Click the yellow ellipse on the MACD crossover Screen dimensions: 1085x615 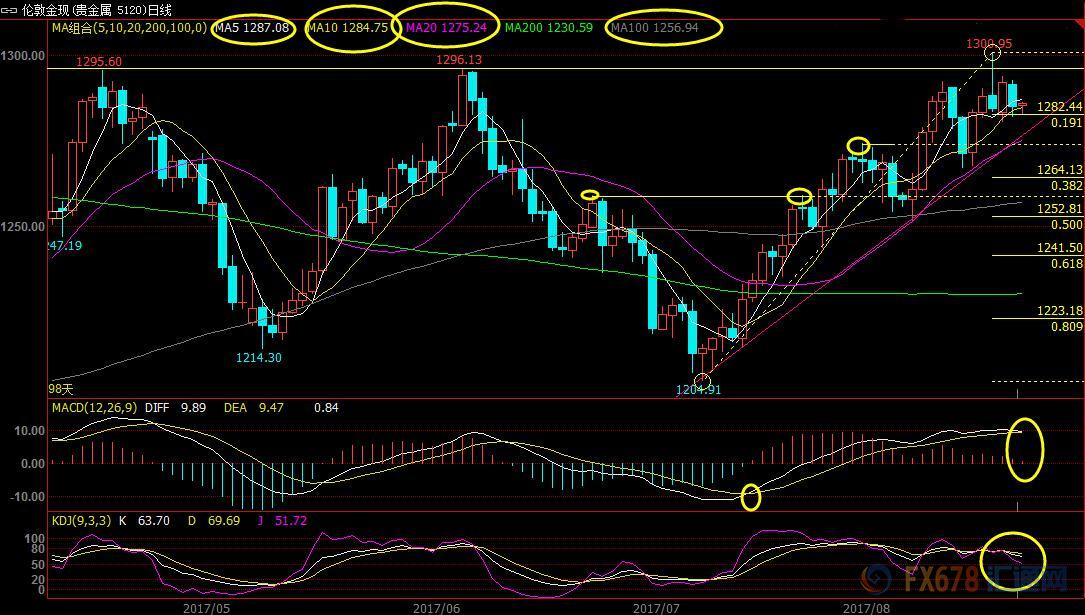(750, 496)
